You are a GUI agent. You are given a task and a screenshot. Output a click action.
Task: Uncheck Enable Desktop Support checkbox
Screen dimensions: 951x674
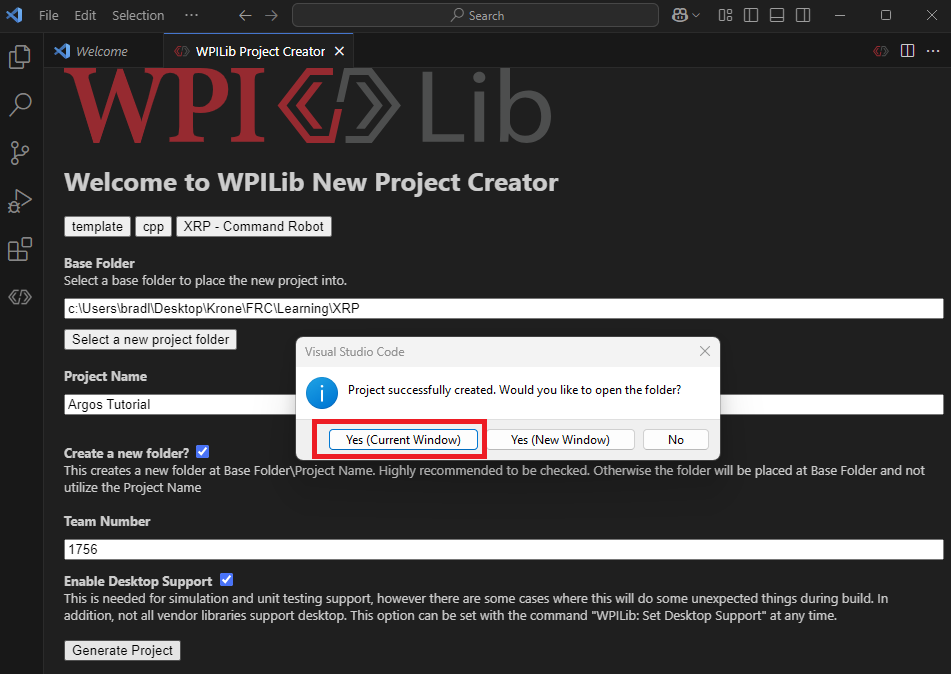pyautogui.click(x=226, y=580)
